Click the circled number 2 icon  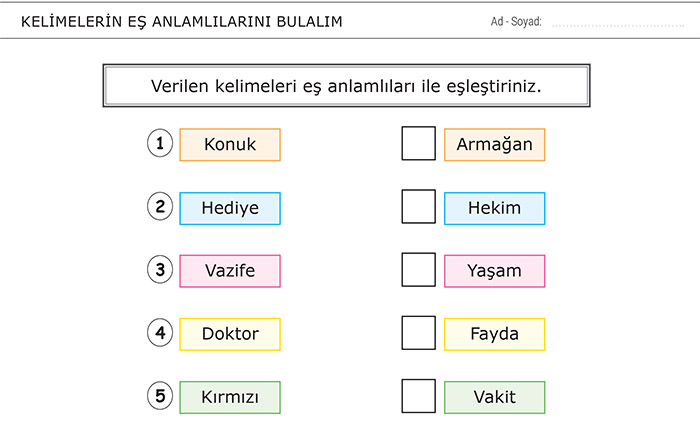click(160, 206)
